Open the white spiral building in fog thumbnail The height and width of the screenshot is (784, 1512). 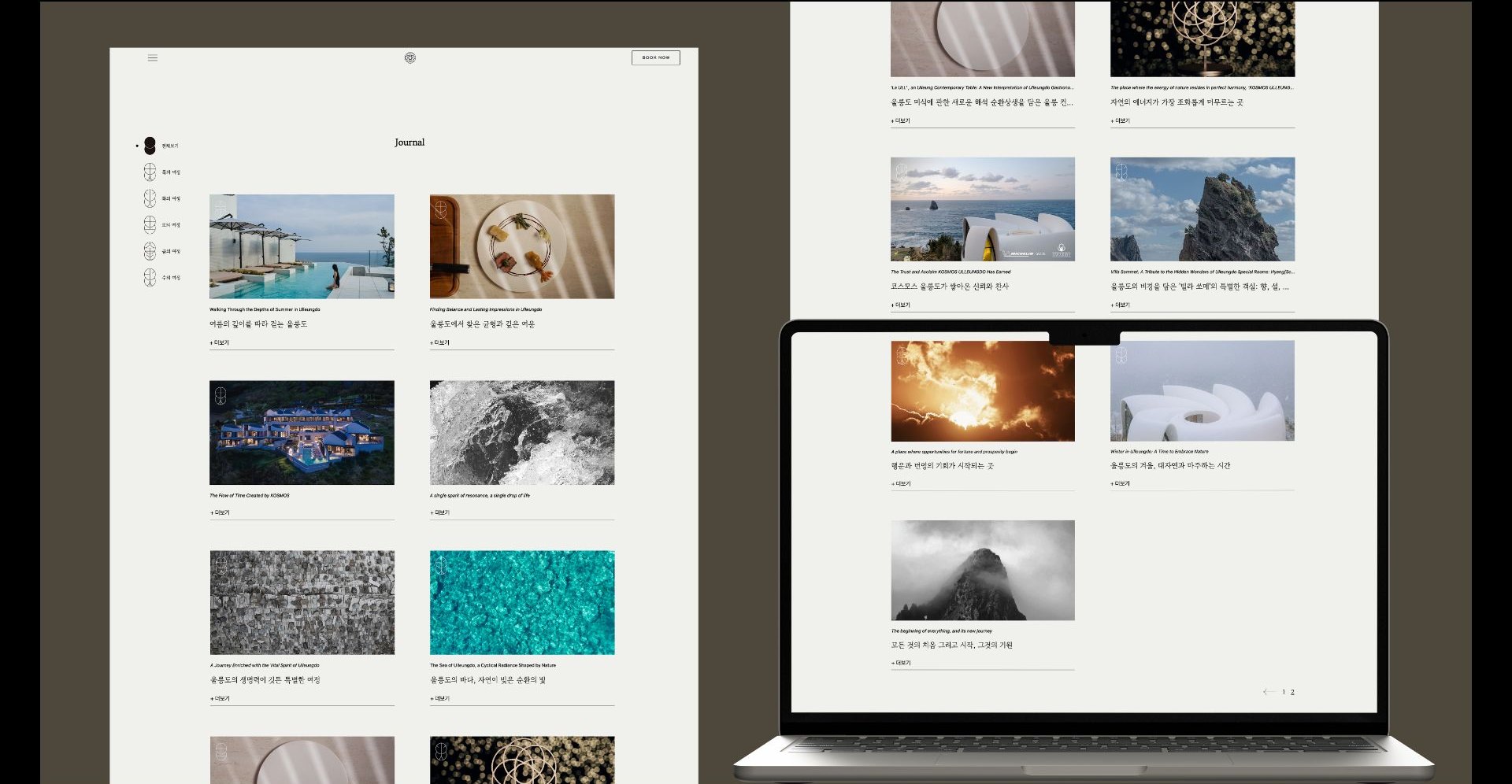click(1203, 391)
